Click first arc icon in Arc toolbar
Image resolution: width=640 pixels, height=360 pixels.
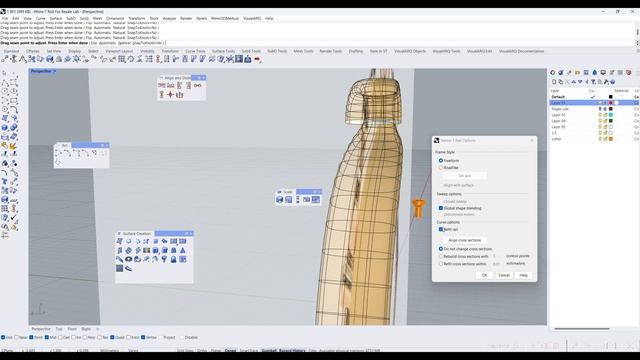58,153
